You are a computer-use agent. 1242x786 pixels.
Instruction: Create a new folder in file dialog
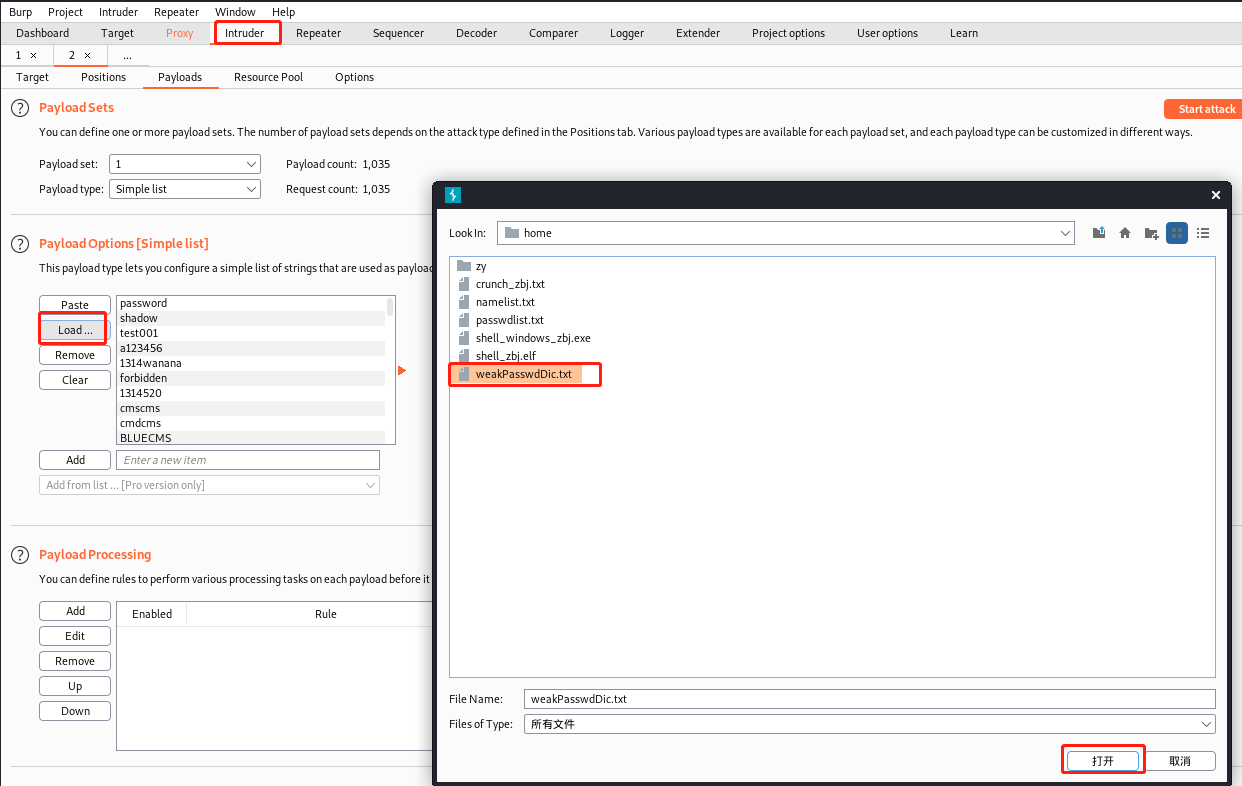[x=1151, y=233]
